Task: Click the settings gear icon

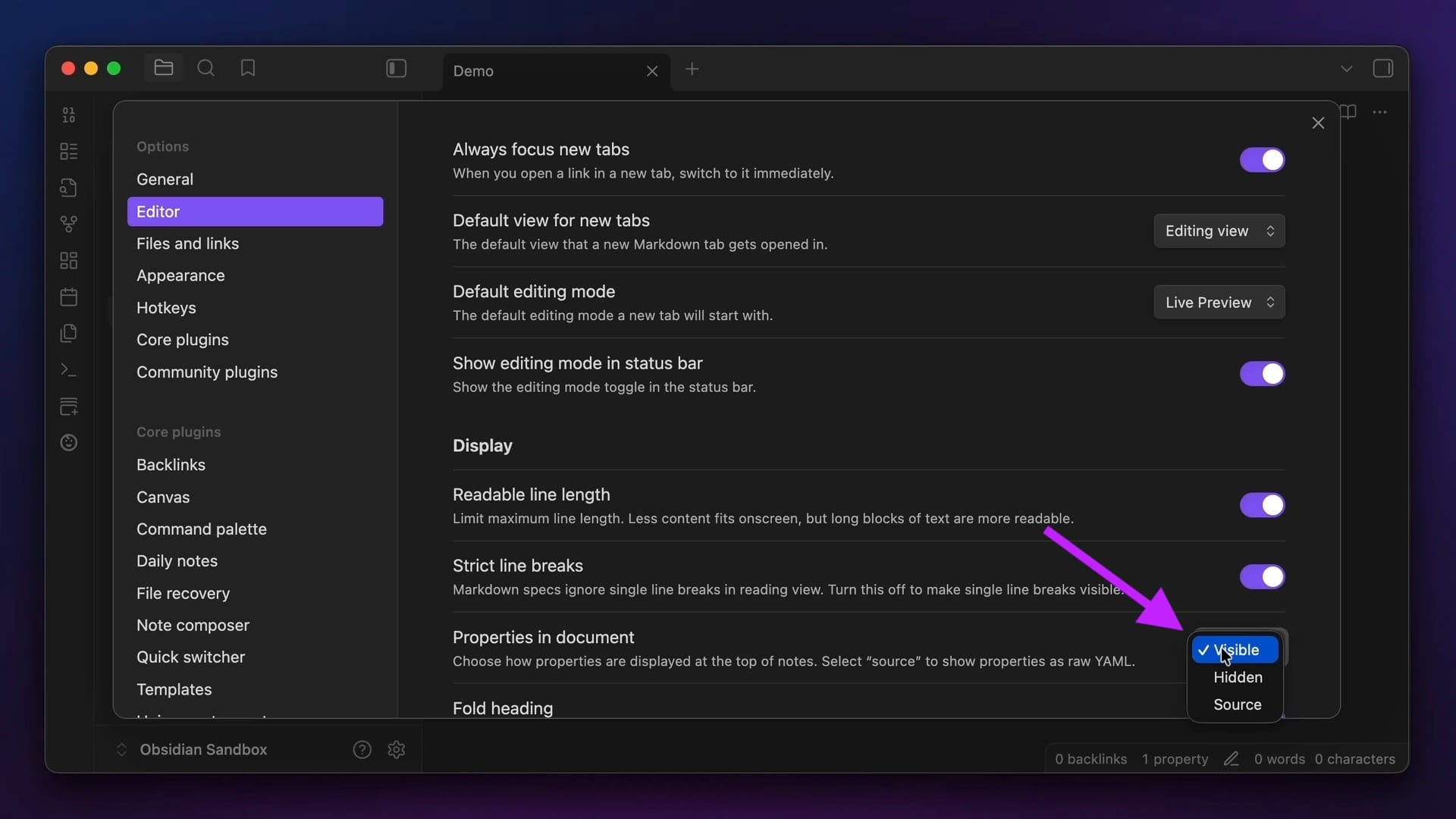Action: click(396, 749)
